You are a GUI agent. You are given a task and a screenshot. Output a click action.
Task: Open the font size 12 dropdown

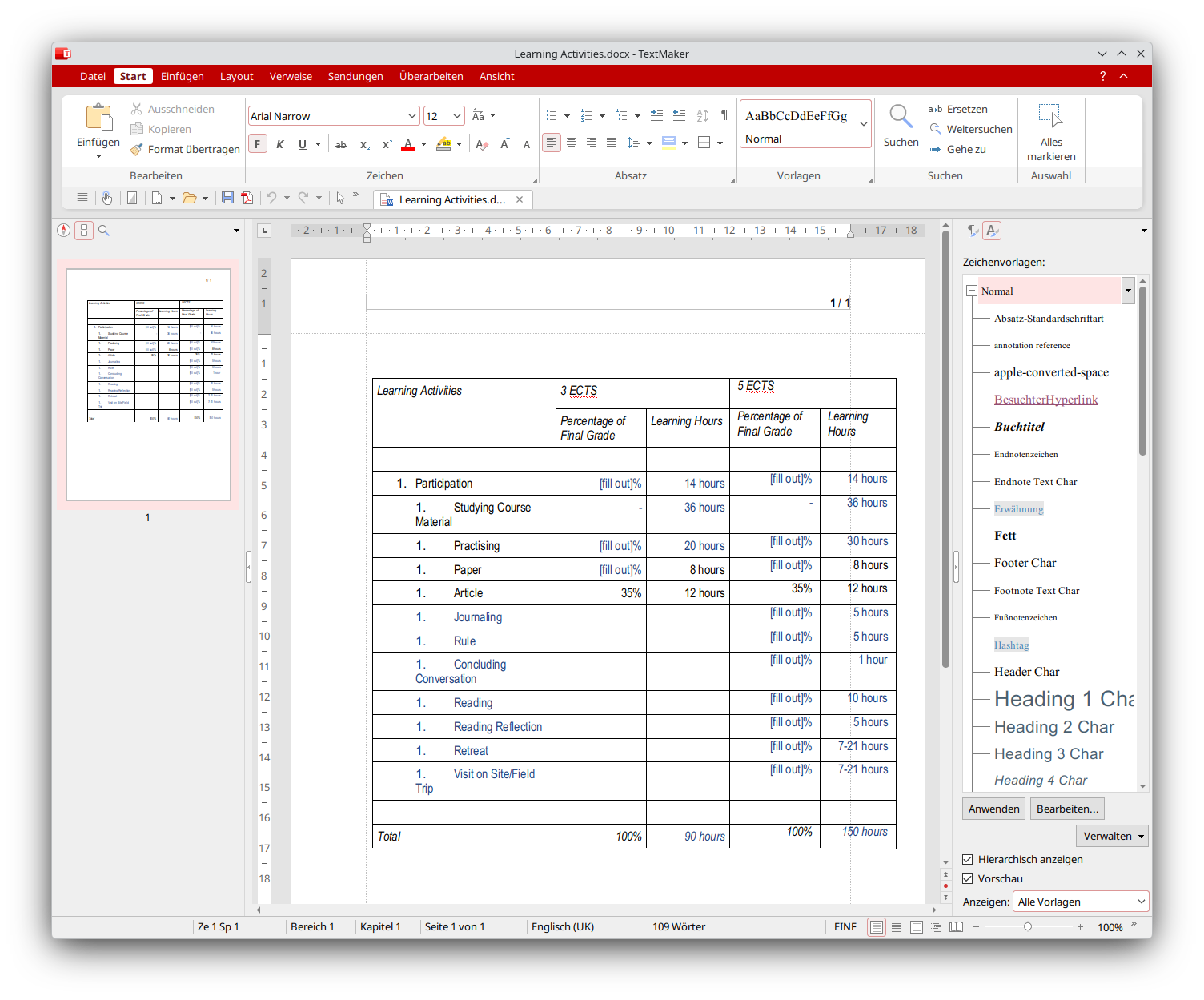pos(457,116)
